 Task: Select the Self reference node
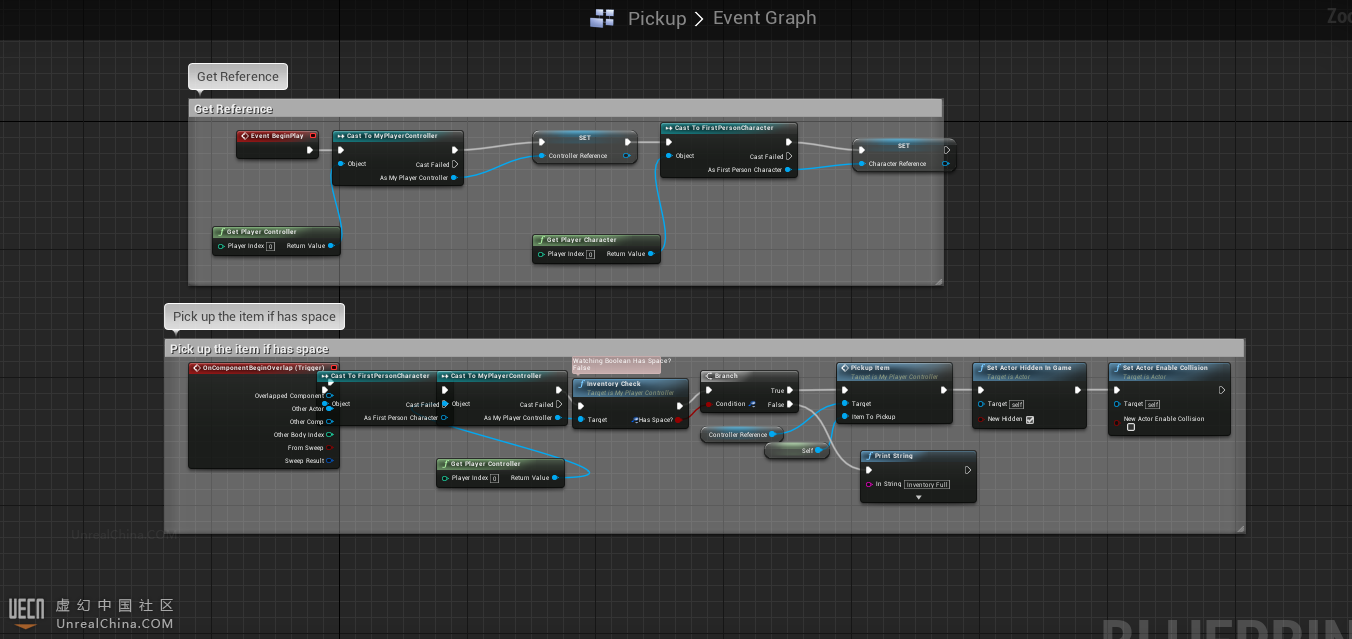(x=797, y=451)
